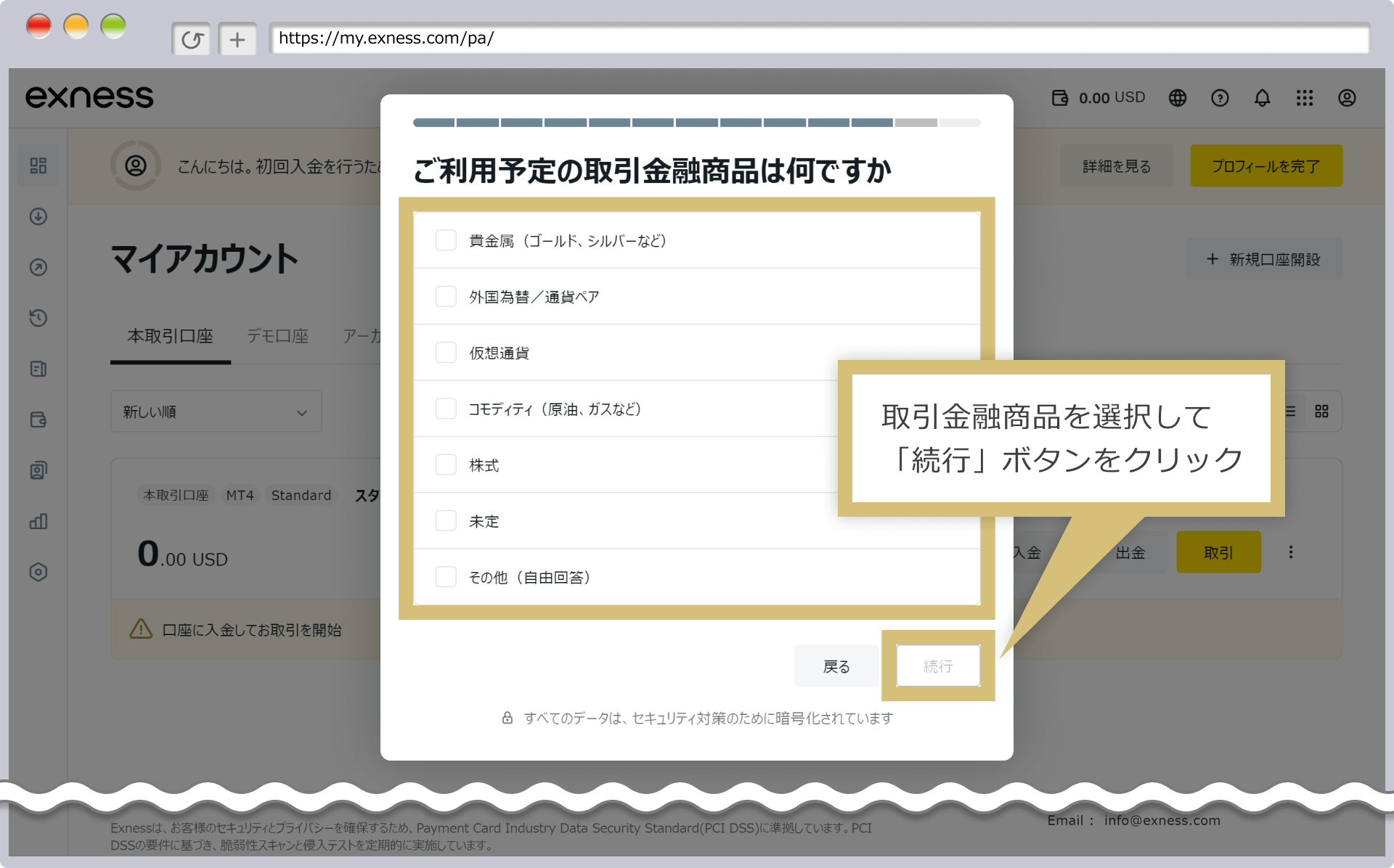Open the deposit sidebar icon

pyautogui.click(x=38, y=216)
